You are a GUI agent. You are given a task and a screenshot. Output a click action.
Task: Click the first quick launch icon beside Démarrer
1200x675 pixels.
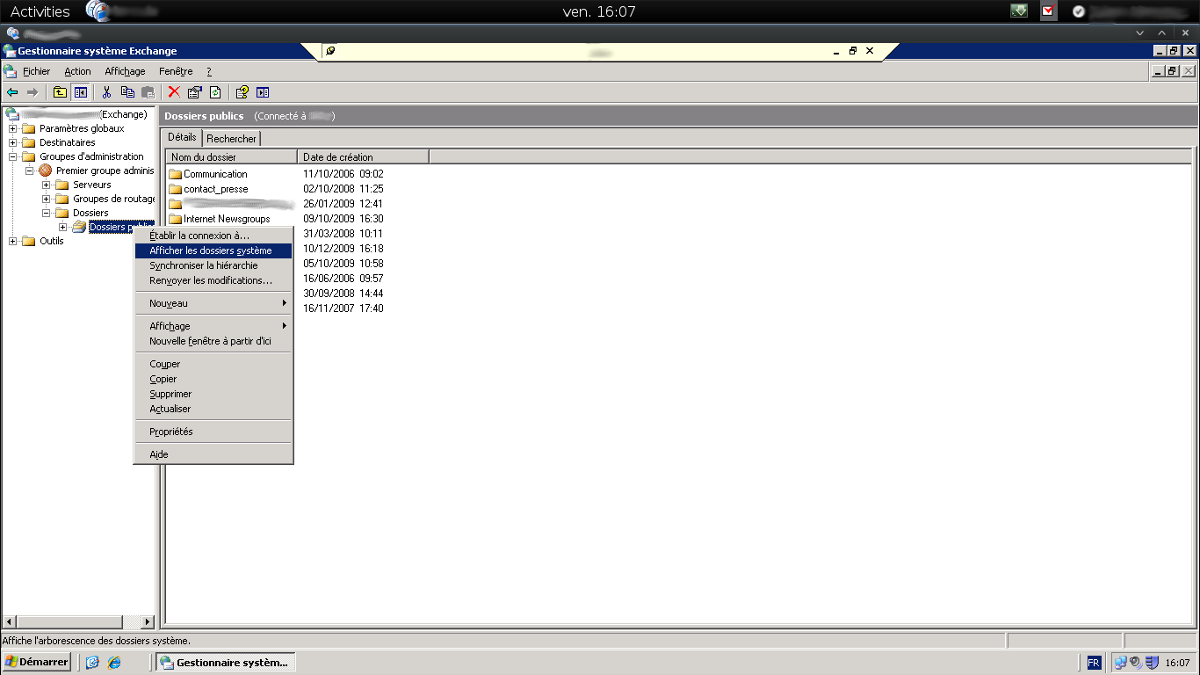point(92,662)
